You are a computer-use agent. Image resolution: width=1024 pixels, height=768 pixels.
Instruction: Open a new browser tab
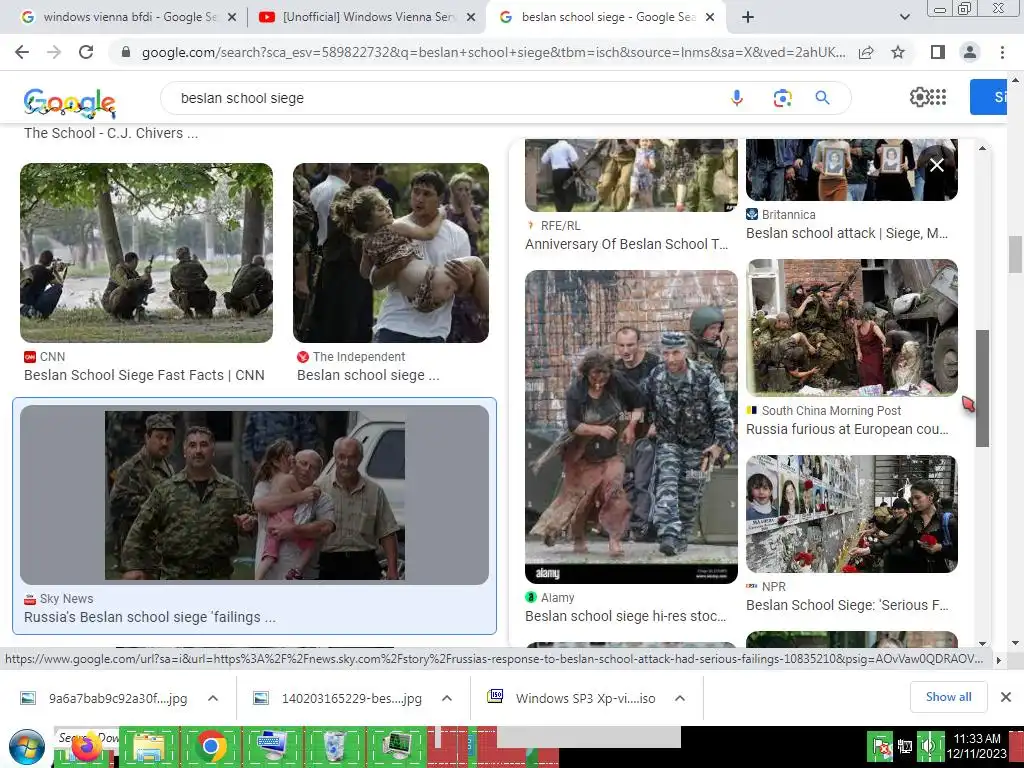(748, 17)
